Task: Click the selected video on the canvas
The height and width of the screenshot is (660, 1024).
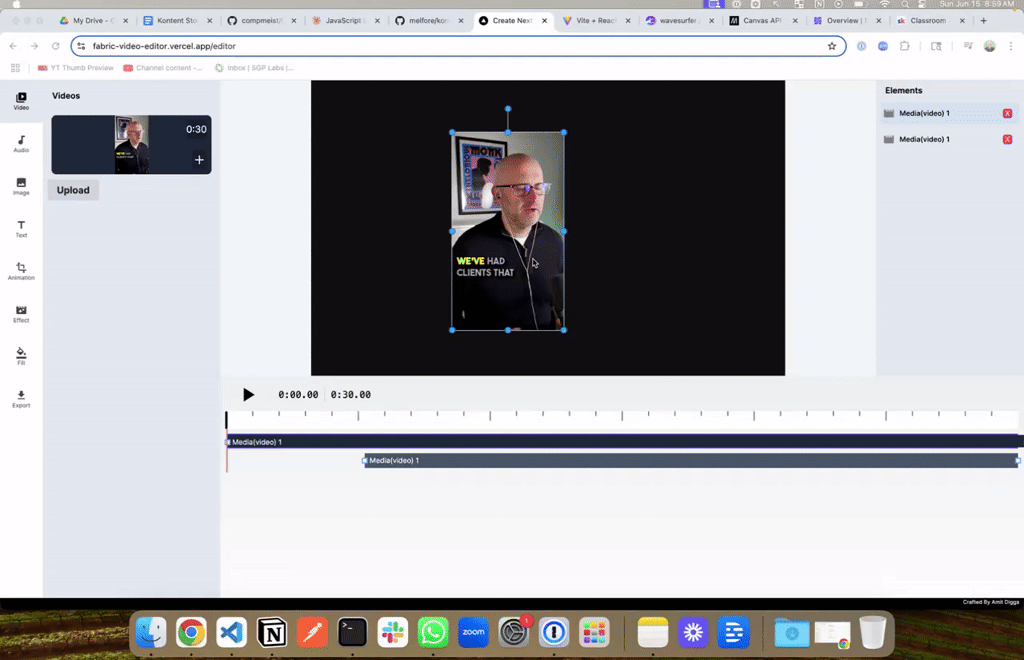Action: [x=508, y=231]
